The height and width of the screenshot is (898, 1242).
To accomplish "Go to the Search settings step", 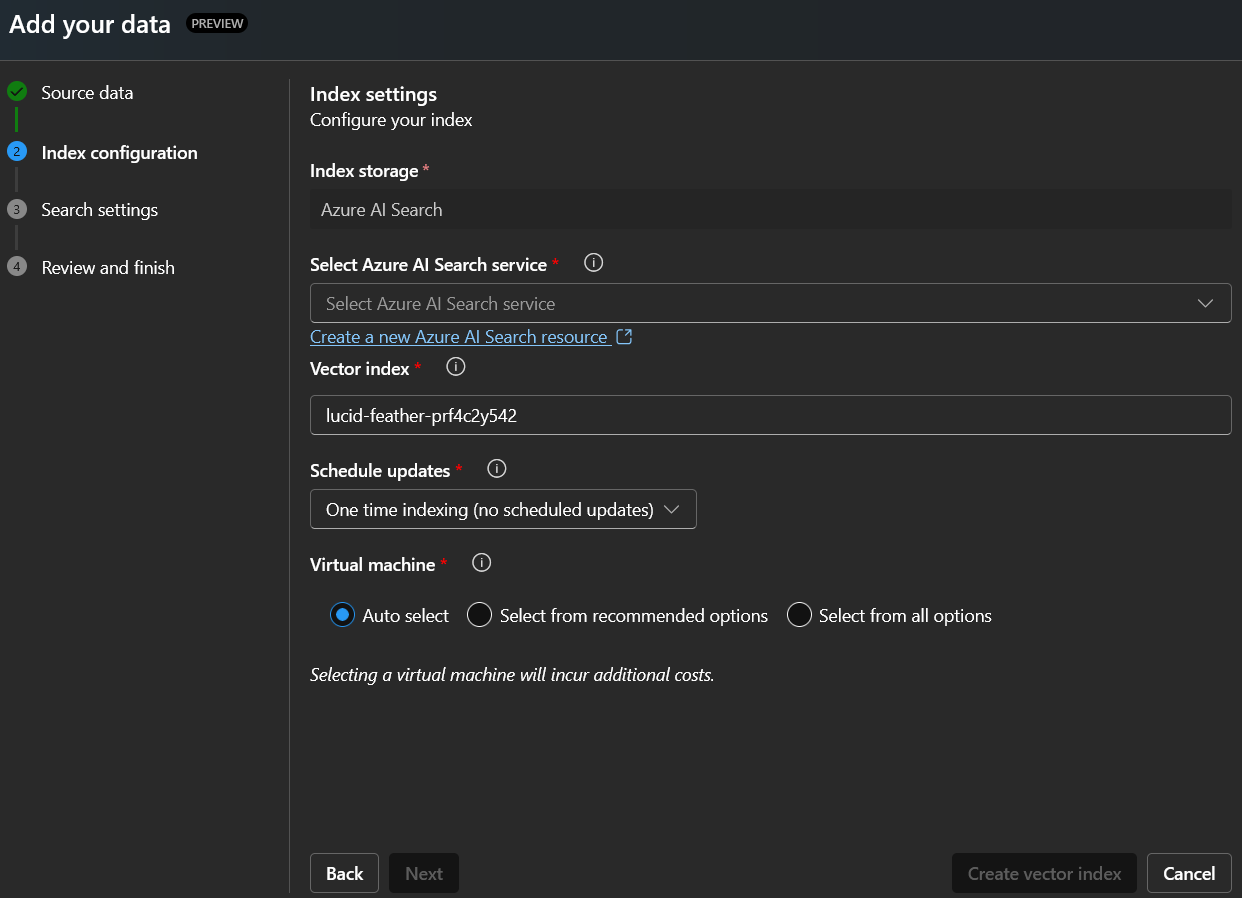I will coord(99,209).
